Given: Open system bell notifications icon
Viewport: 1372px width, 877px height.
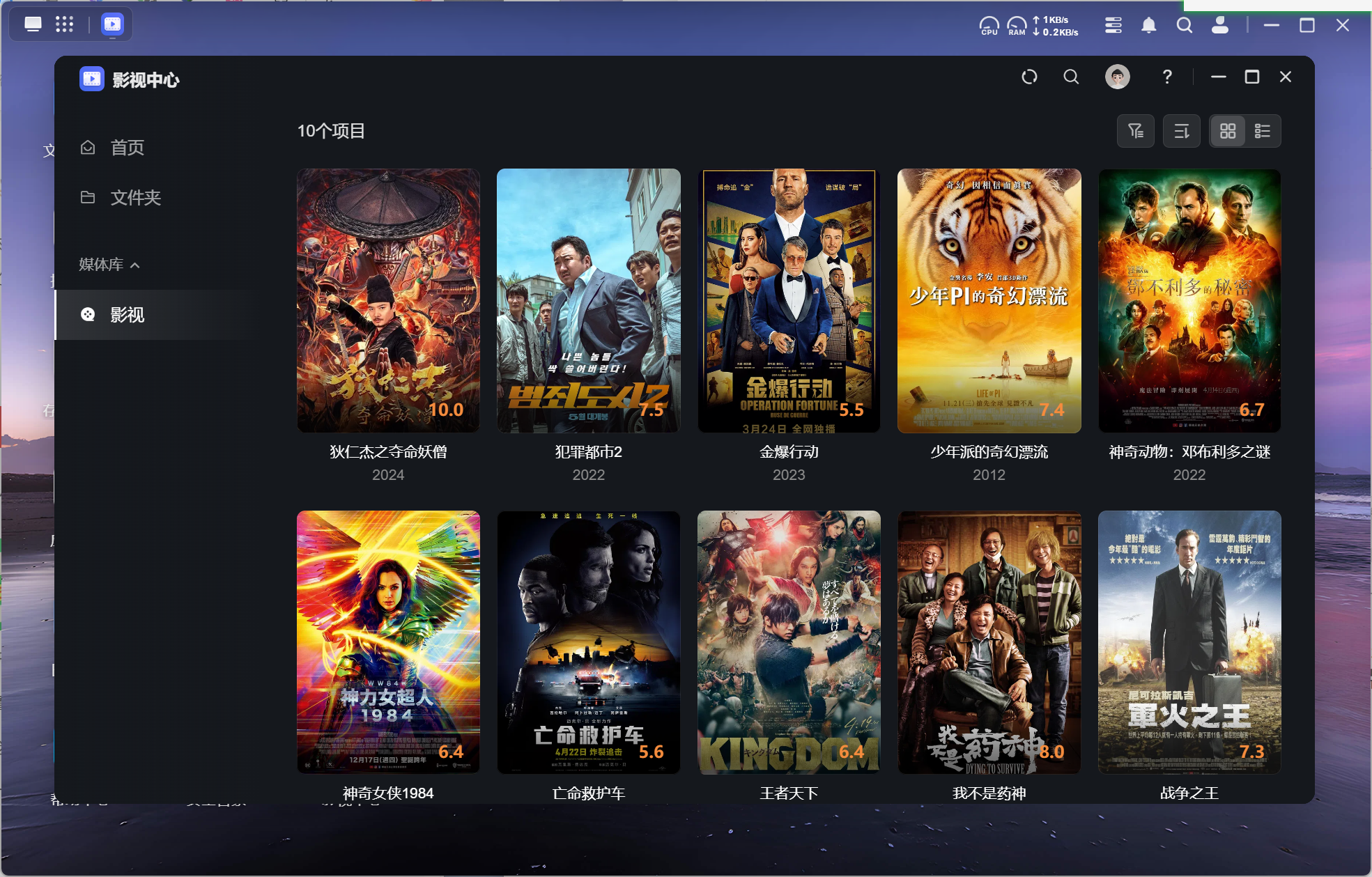Looking at the screenshot, I should pos(1148,26).
